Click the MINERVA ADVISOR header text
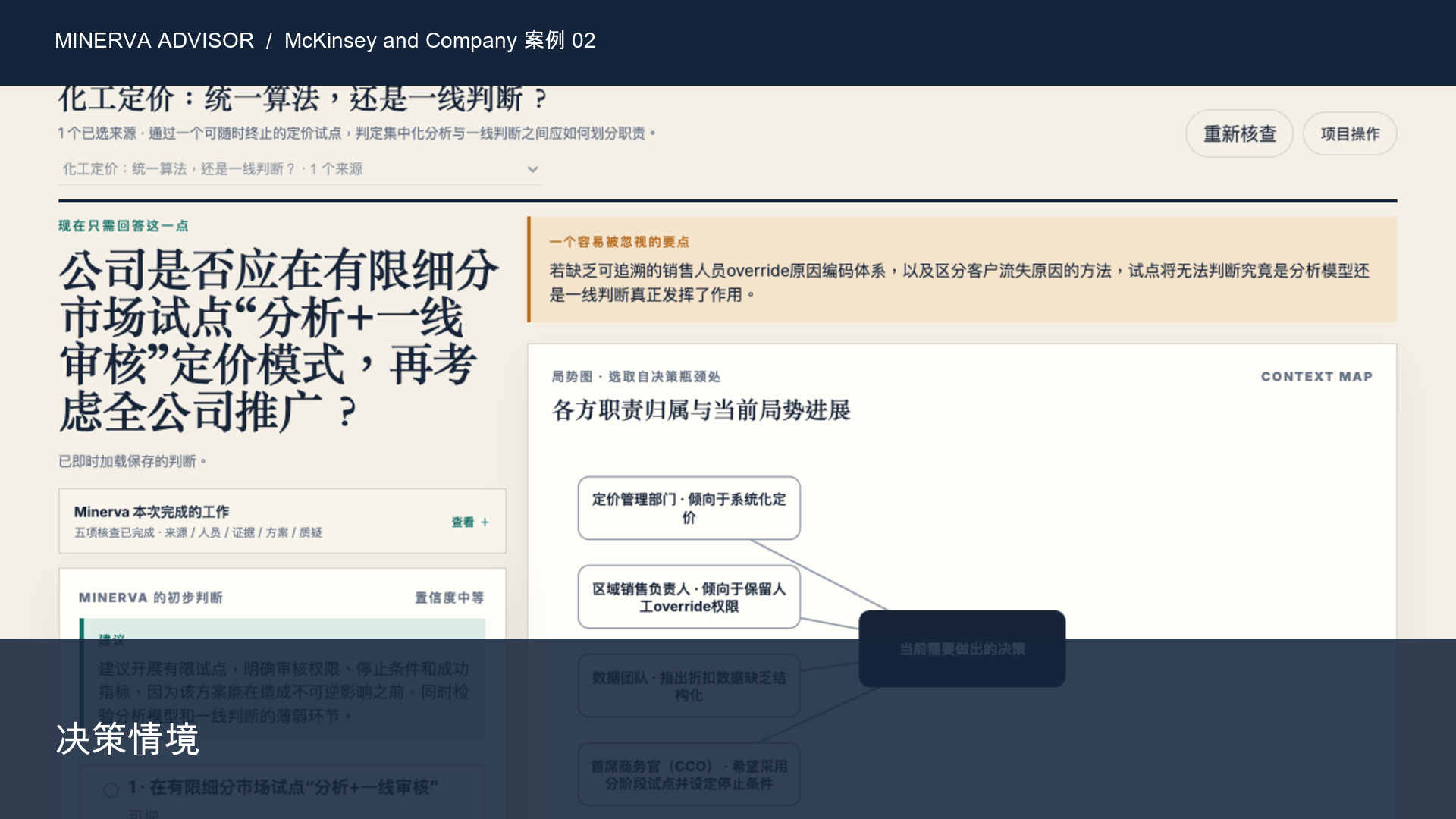1456x819 pixels. 154,40
